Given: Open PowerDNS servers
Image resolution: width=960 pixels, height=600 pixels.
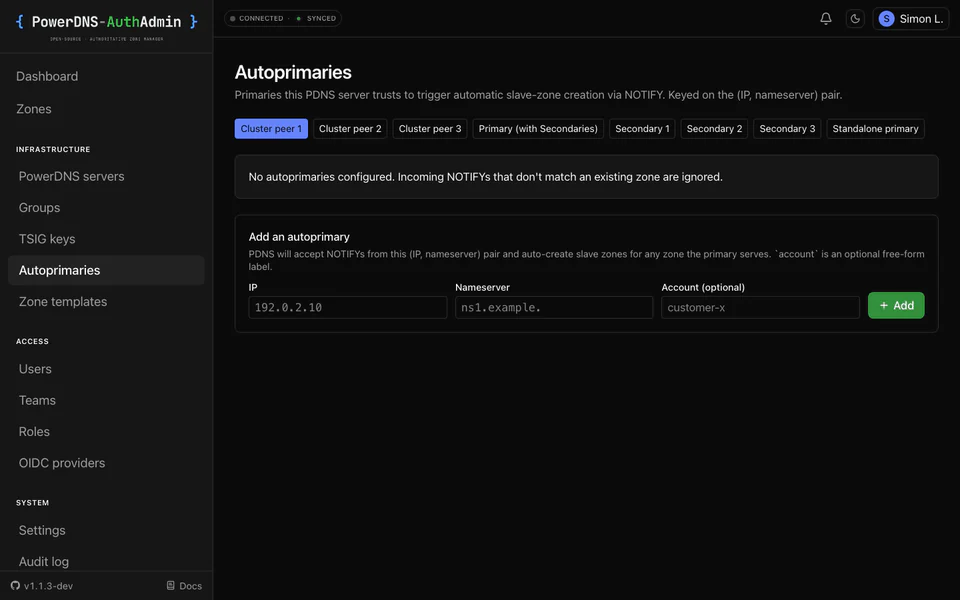Looking at the screenshot, I should (x=72, y=176).
